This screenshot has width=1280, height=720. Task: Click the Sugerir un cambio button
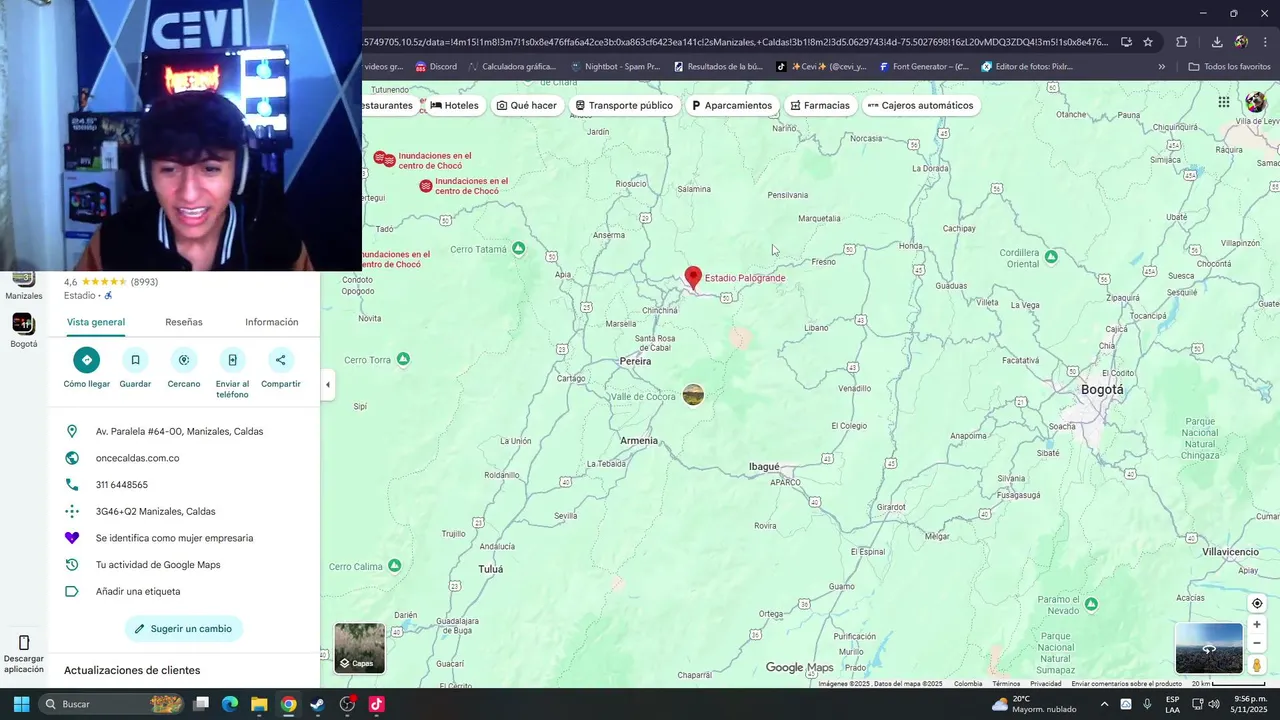(184, 629)
